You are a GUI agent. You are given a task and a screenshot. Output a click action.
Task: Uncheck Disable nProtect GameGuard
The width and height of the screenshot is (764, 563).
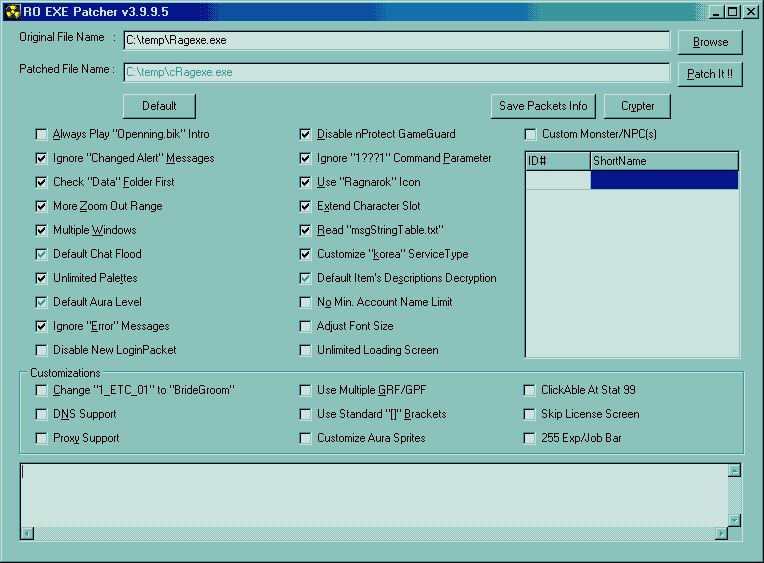306,134
